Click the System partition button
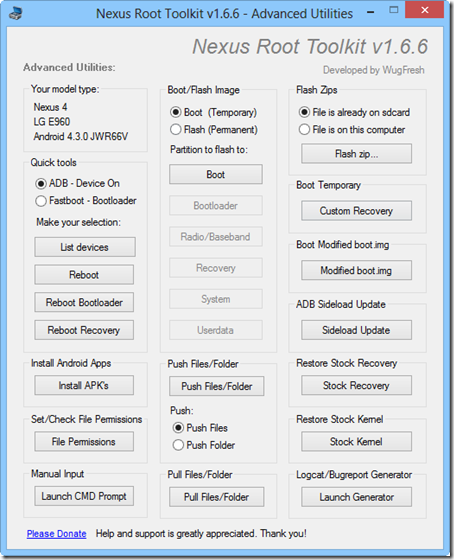Image resolution: width=454 pixels, height=560 pixels. click(216, 299)
